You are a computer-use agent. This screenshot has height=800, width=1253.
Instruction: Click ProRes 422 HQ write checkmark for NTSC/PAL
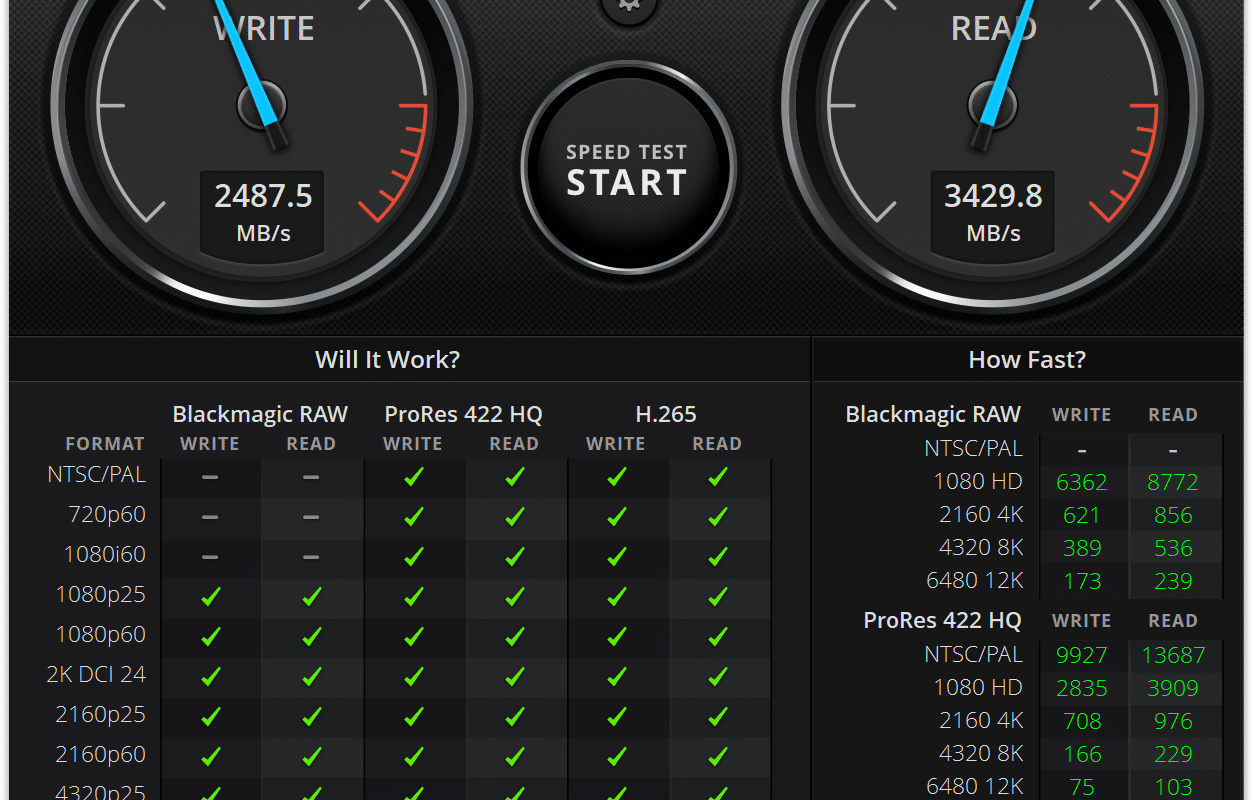point(414,478)
